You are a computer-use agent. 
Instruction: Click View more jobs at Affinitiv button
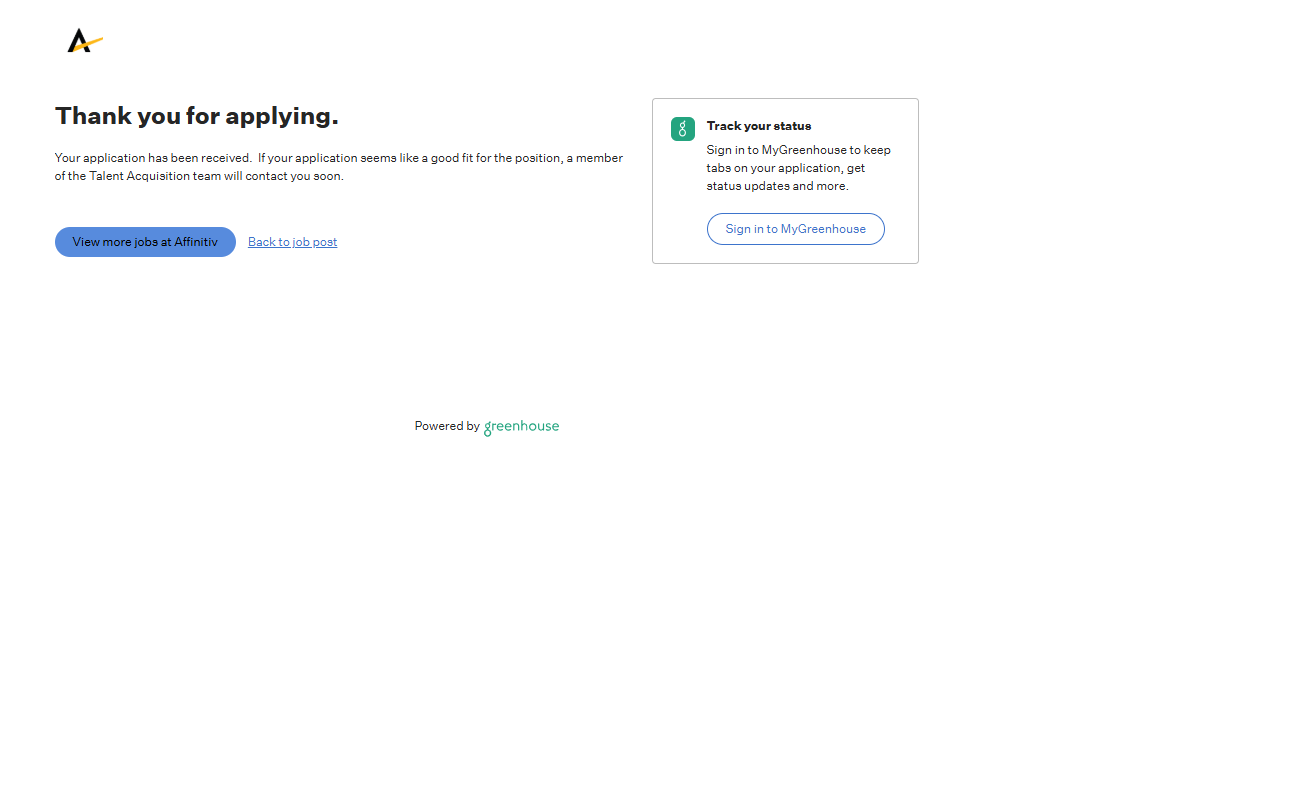(145, 242)
